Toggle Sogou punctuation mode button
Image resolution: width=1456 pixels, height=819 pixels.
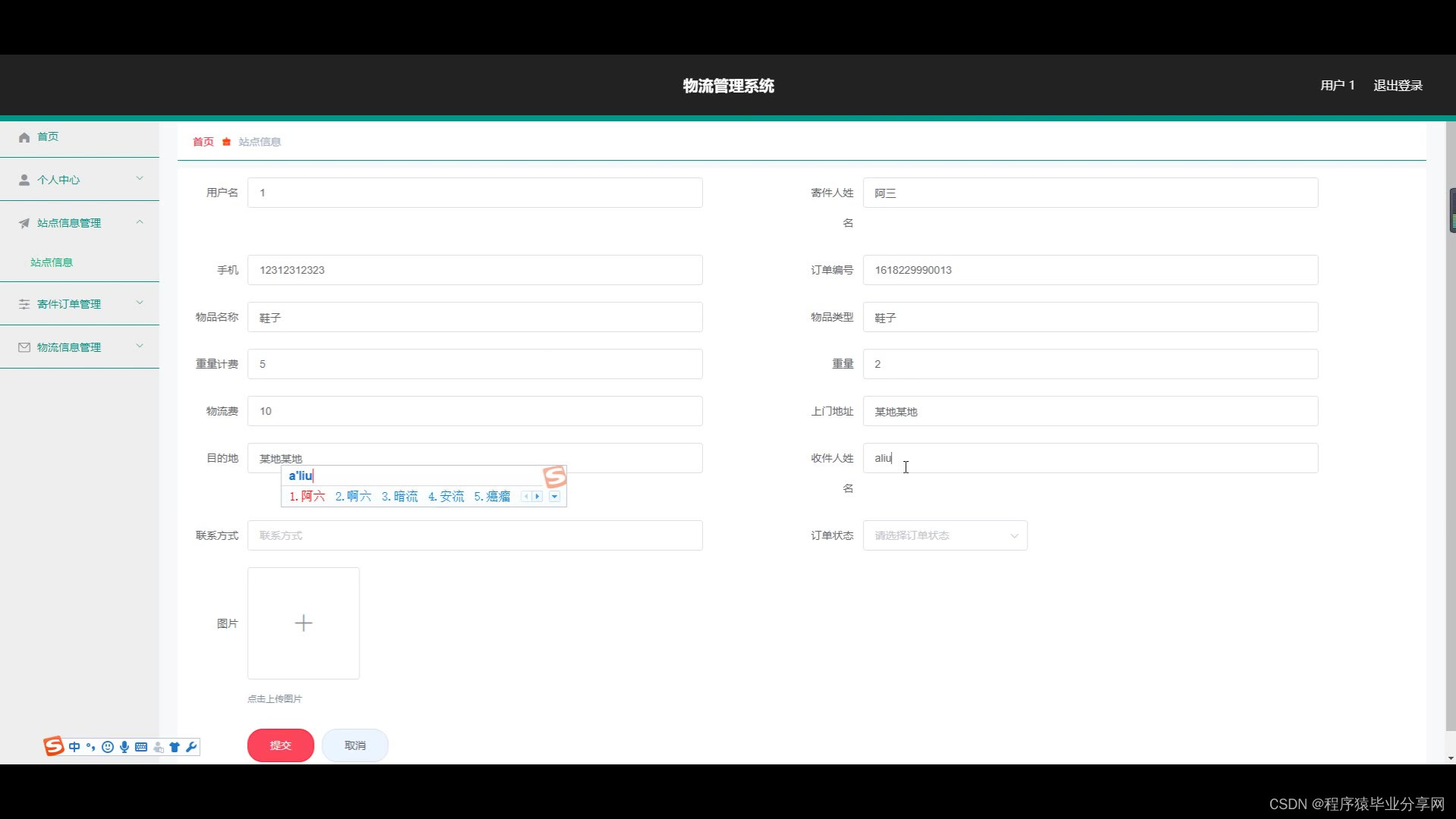tap(91, 747)
